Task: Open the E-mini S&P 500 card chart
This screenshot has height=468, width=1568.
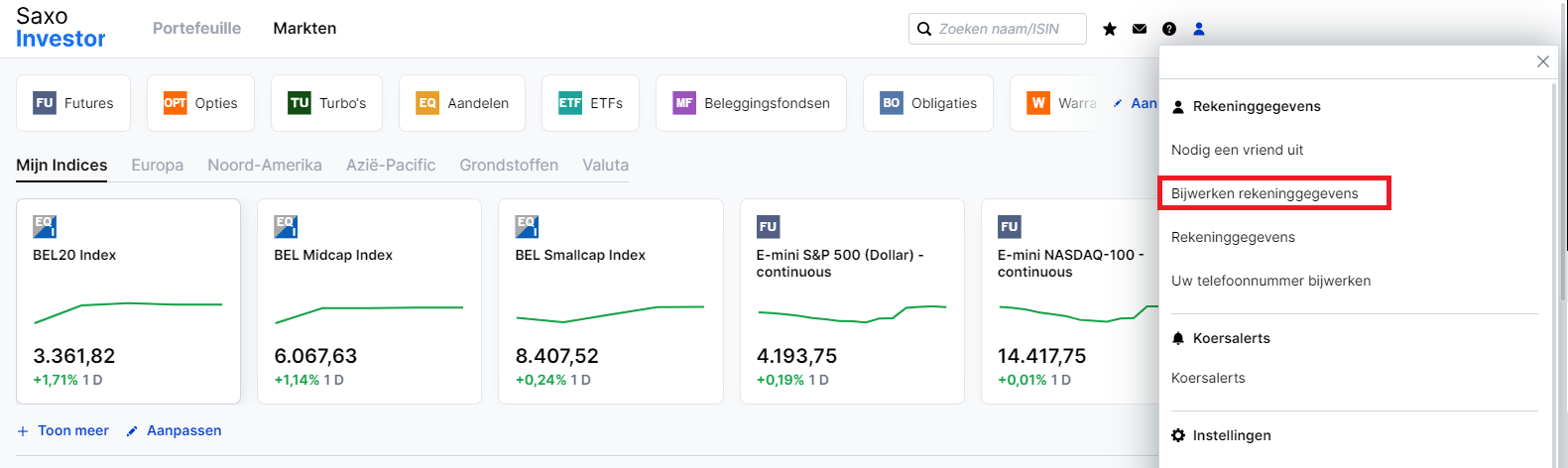Action: point(852,314)
